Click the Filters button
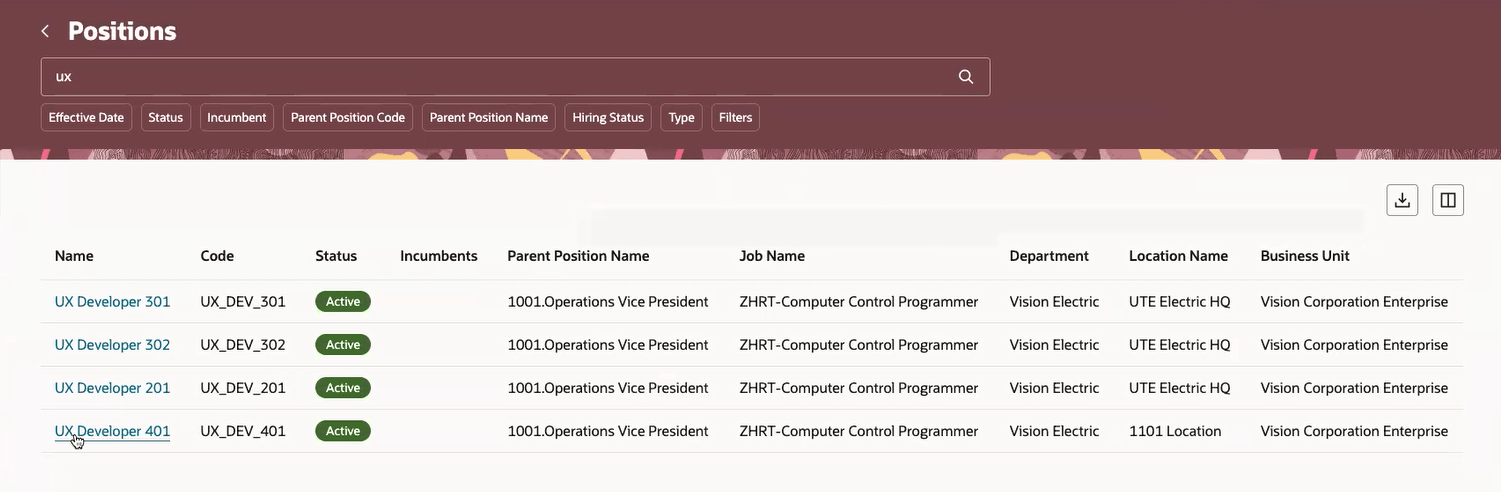This screenshot has width=1501, height=492. click(x=735, y=117)
